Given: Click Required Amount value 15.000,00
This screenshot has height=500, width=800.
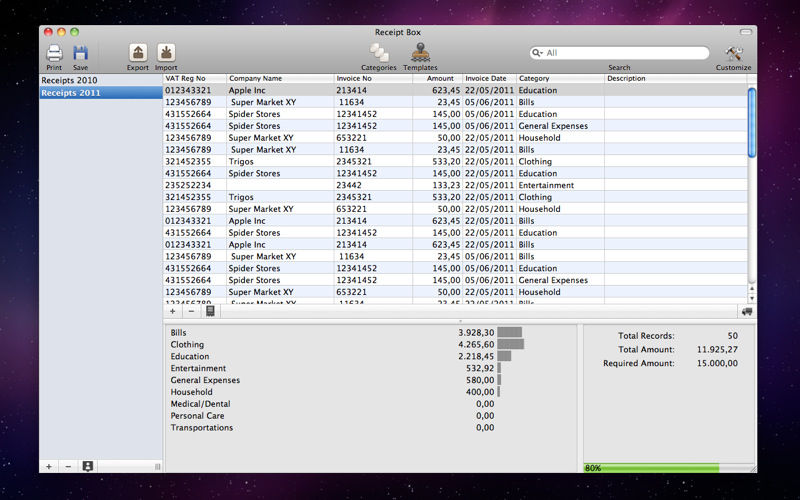Looking at the screenshot, I should (x=717, y=363).
